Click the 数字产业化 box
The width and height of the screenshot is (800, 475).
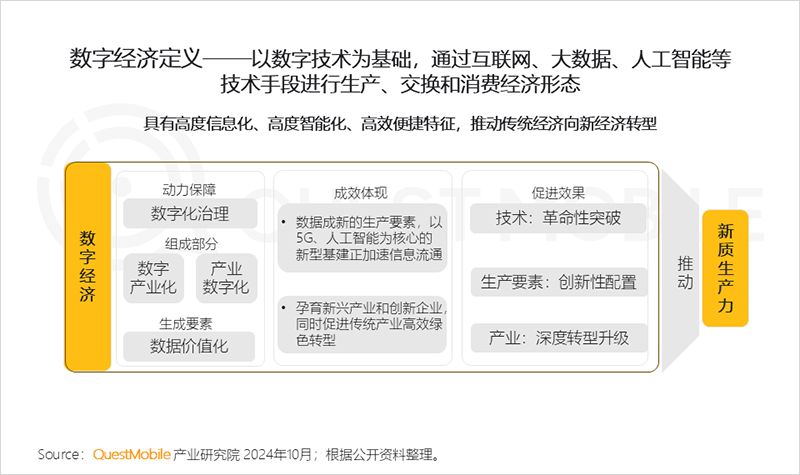pos(153,279)
